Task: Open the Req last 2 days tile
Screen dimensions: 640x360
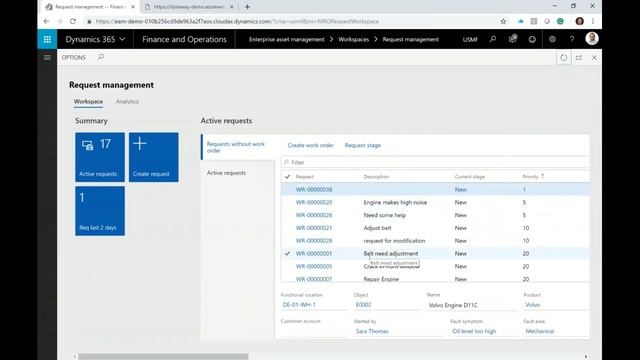Action: (100, 211)
